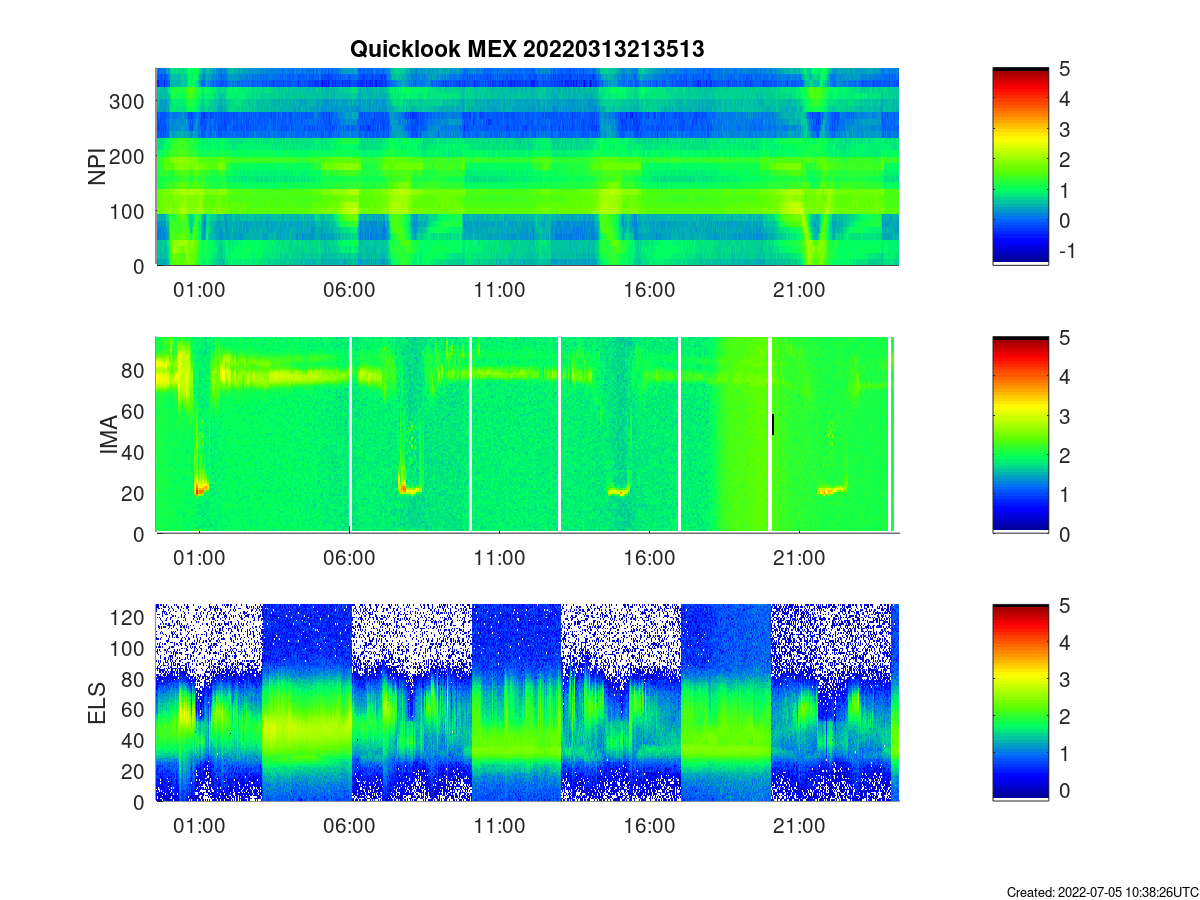Click the 4 label on ELS color bar

click(1066, 643)
